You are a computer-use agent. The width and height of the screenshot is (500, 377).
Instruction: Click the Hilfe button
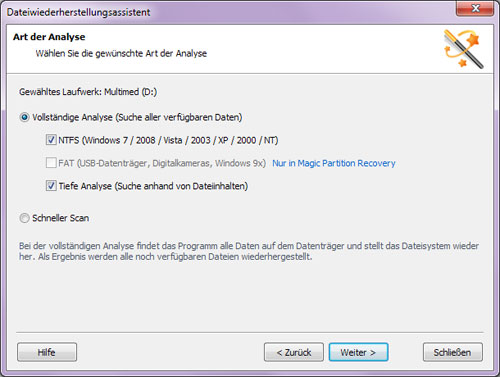coord(47,352)
